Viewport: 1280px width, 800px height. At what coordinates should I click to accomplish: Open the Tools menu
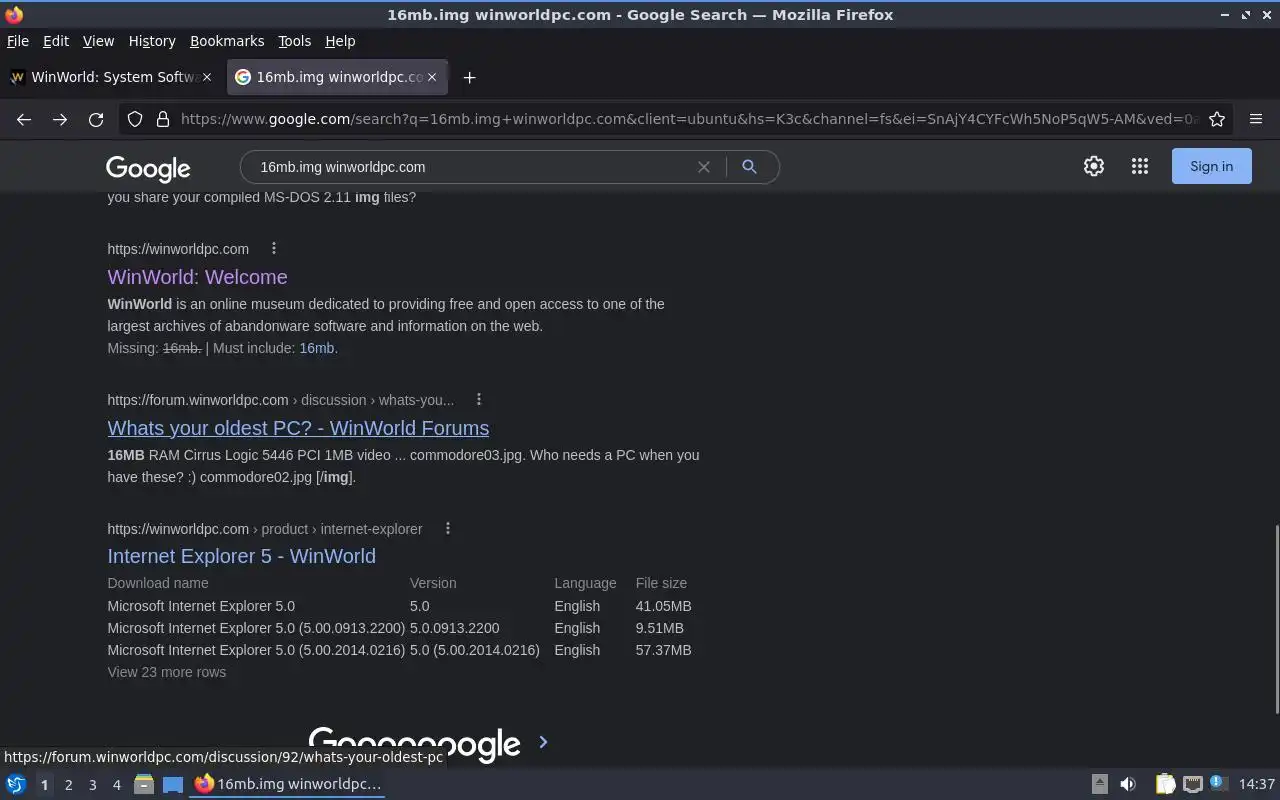coord(295,41)
